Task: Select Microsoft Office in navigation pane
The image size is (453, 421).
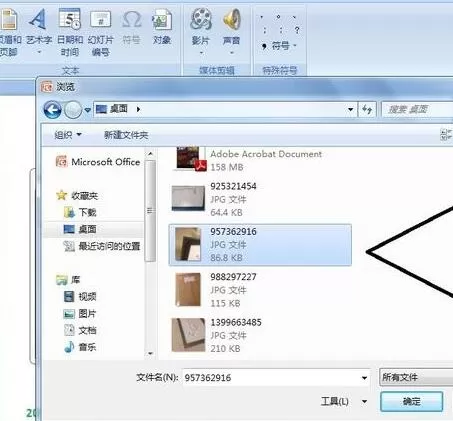Action: tap(98, 162)
